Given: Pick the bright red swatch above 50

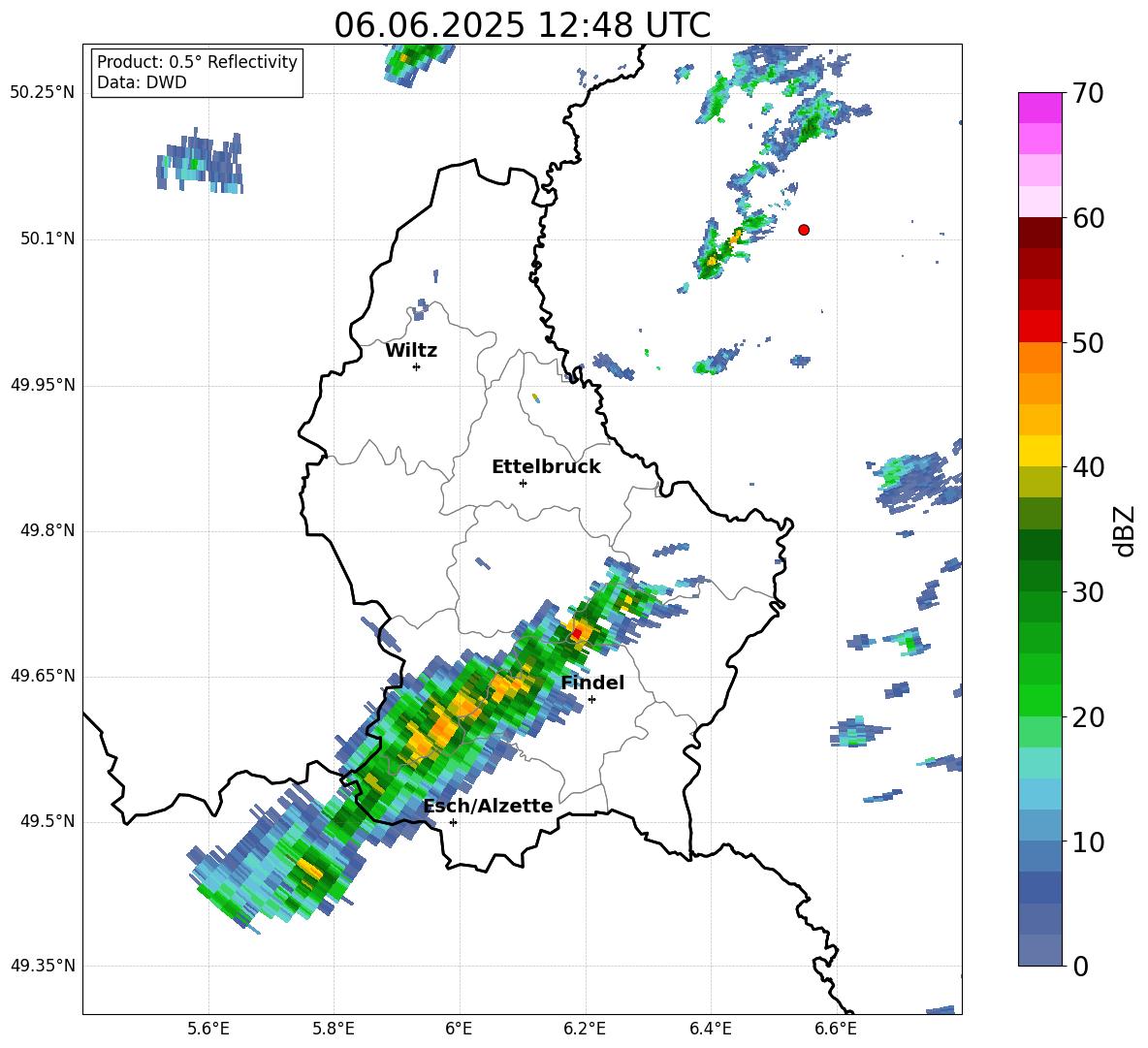Looking at the screenshot, I should pos(1039,326).
